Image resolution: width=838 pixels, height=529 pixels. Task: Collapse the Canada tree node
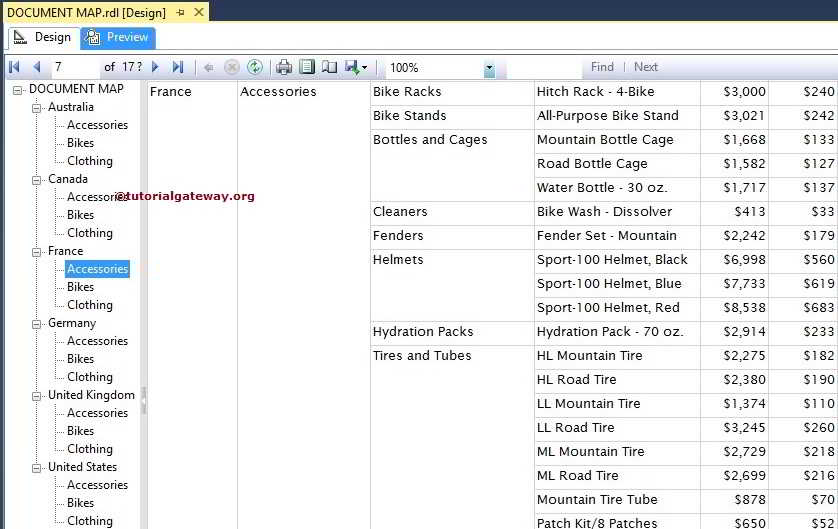[x=36, y=180]
